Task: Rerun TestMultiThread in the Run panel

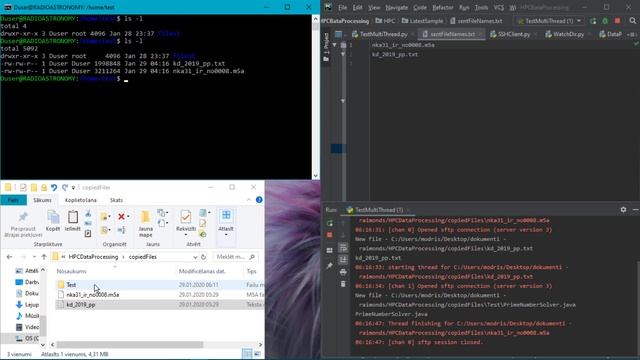Action: click(330, 223)
